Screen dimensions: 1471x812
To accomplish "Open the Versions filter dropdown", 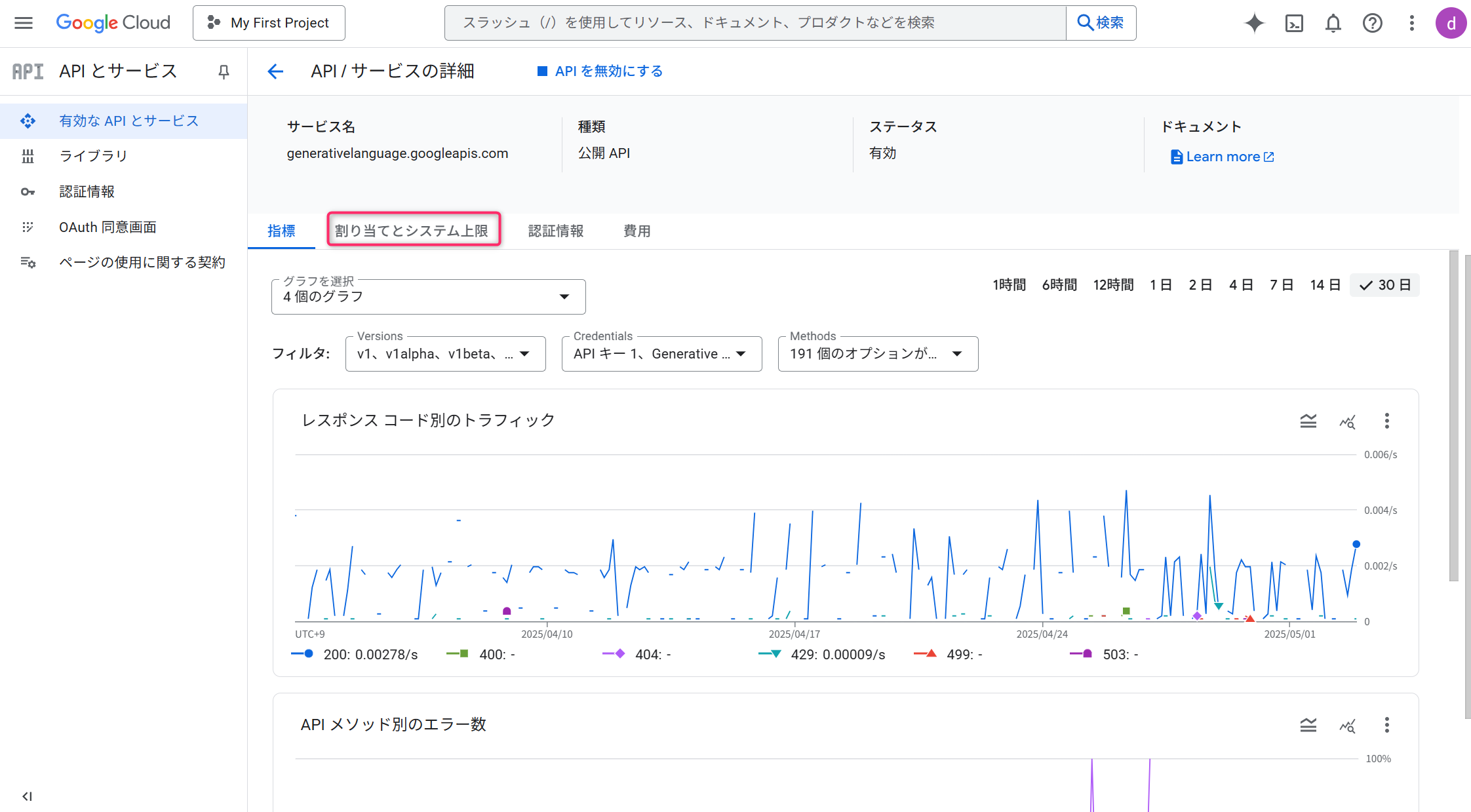I will click(445, 354).
